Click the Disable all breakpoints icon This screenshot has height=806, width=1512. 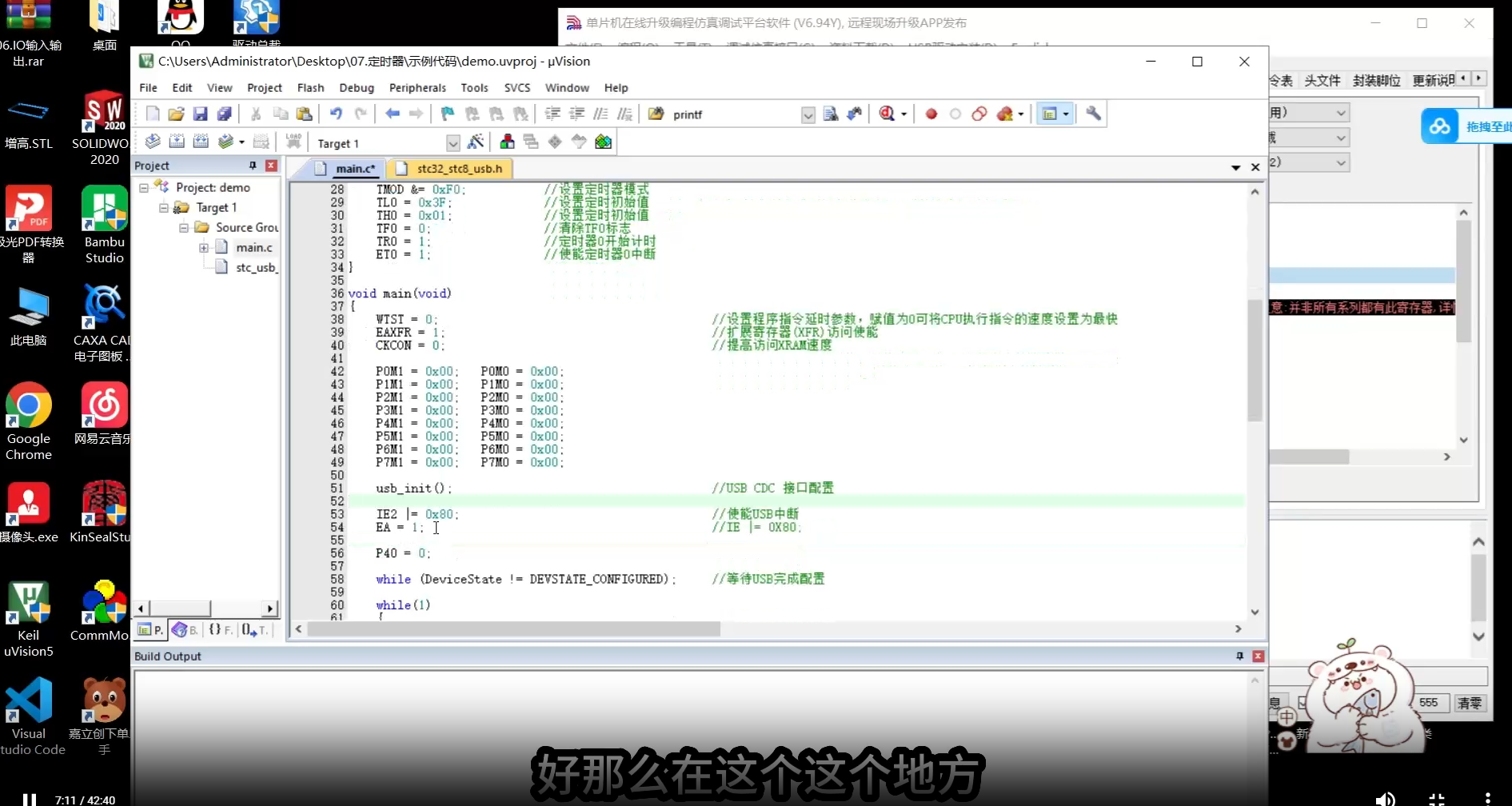point(979,114)
